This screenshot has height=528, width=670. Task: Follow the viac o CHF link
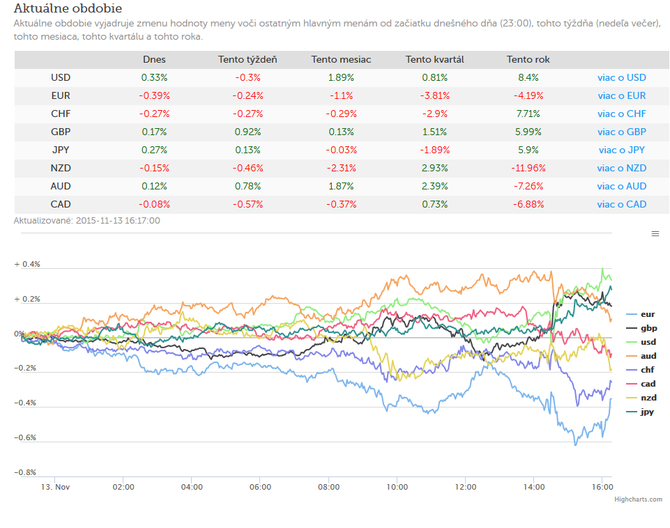(x=622, y=114)
